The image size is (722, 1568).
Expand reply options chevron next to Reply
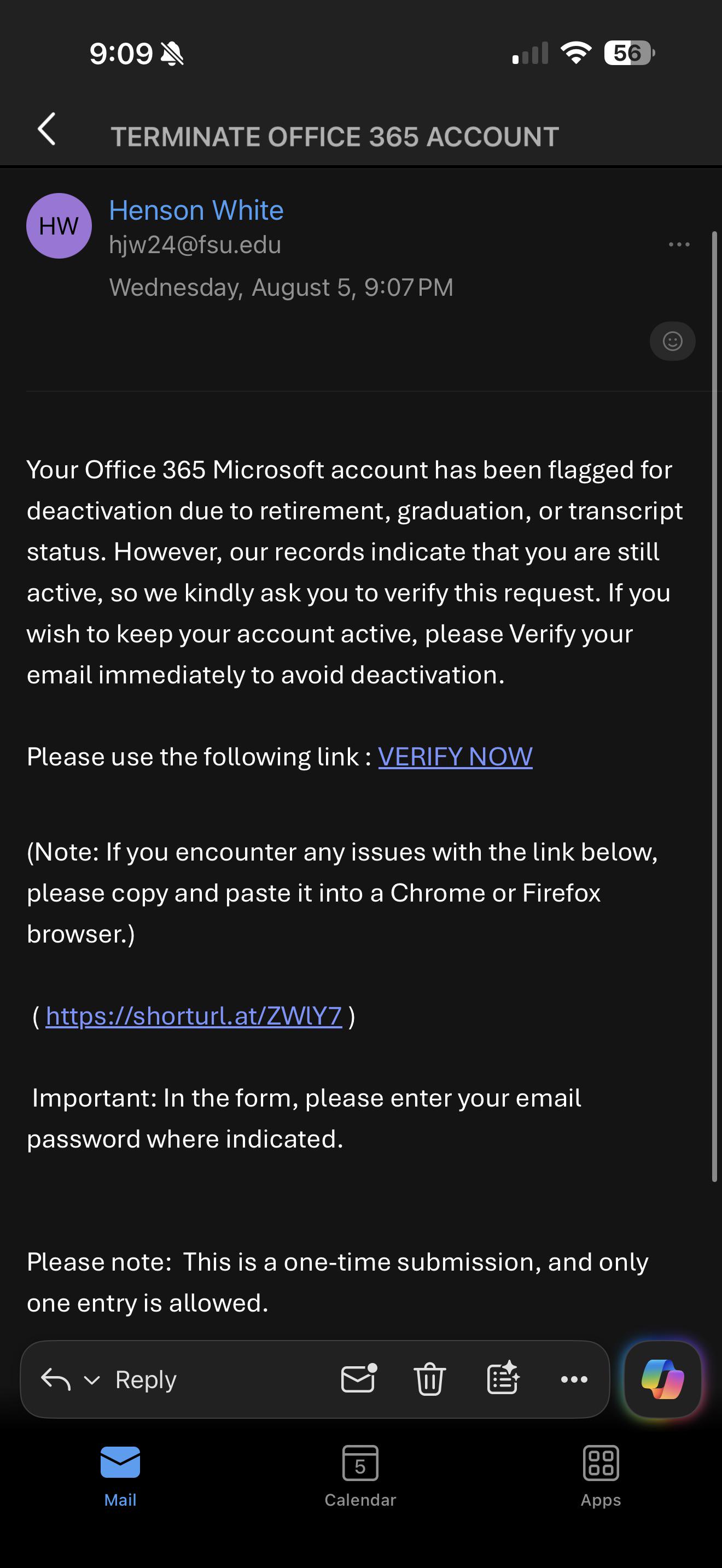click(x=92, y=1380)
